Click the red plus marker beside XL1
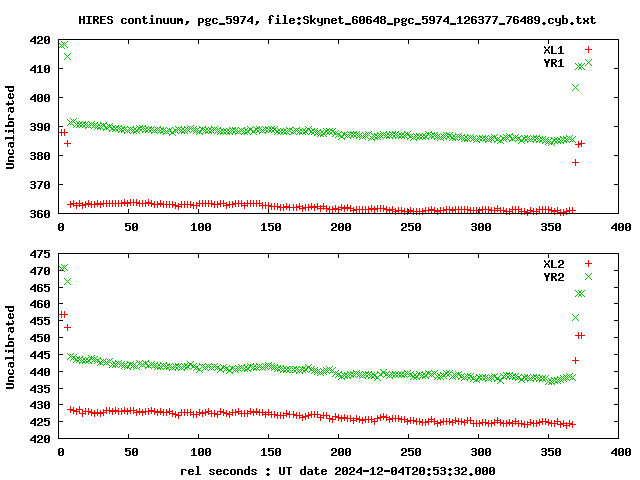The image size is (640, 480). point(588,50)
